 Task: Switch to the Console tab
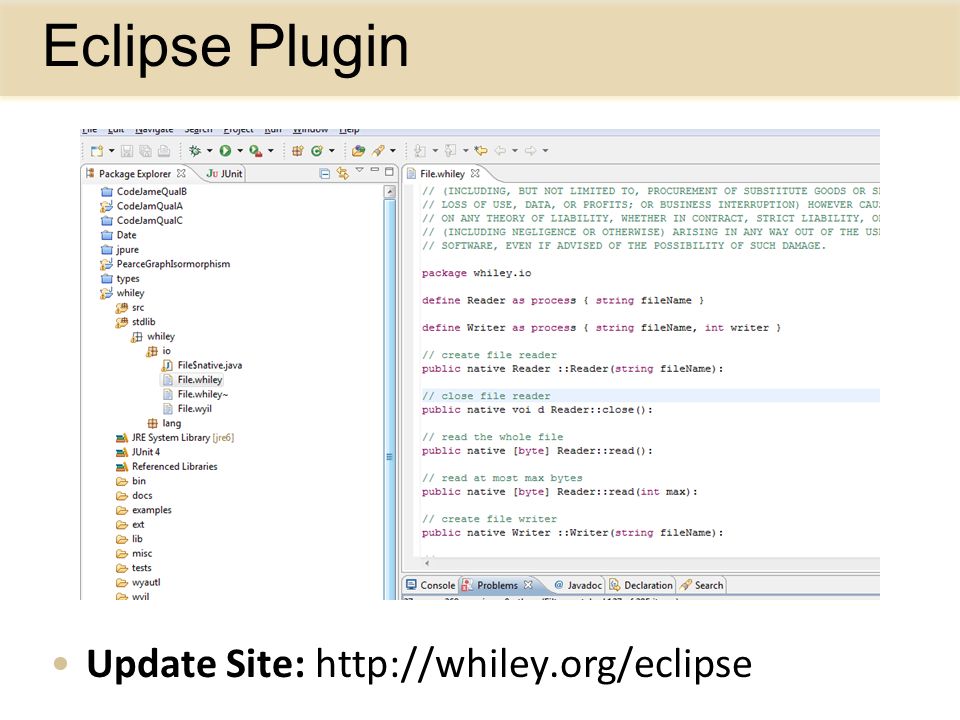(x=431, y=585)
